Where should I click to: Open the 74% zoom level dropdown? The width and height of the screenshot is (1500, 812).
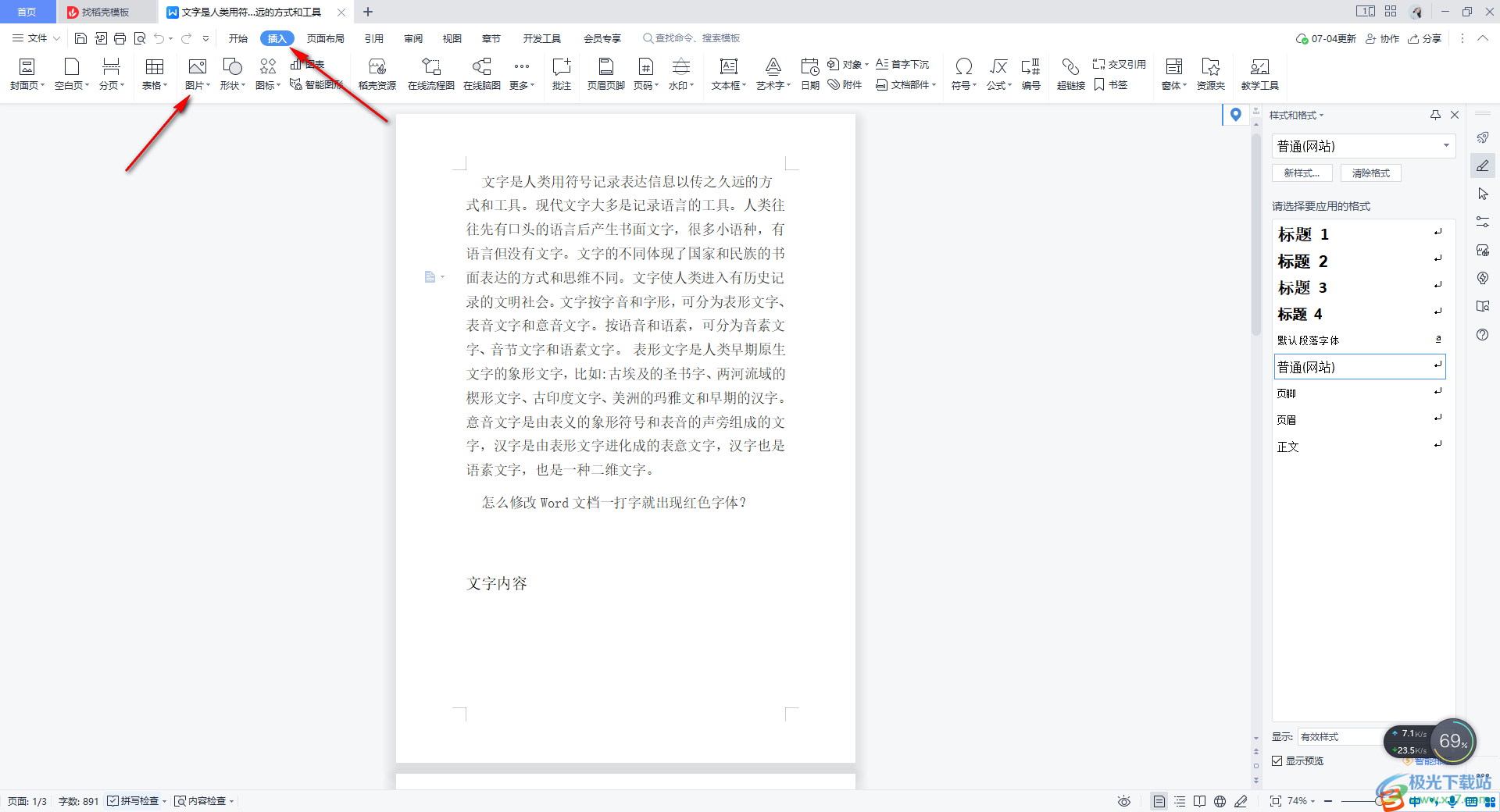(1302, 801)
